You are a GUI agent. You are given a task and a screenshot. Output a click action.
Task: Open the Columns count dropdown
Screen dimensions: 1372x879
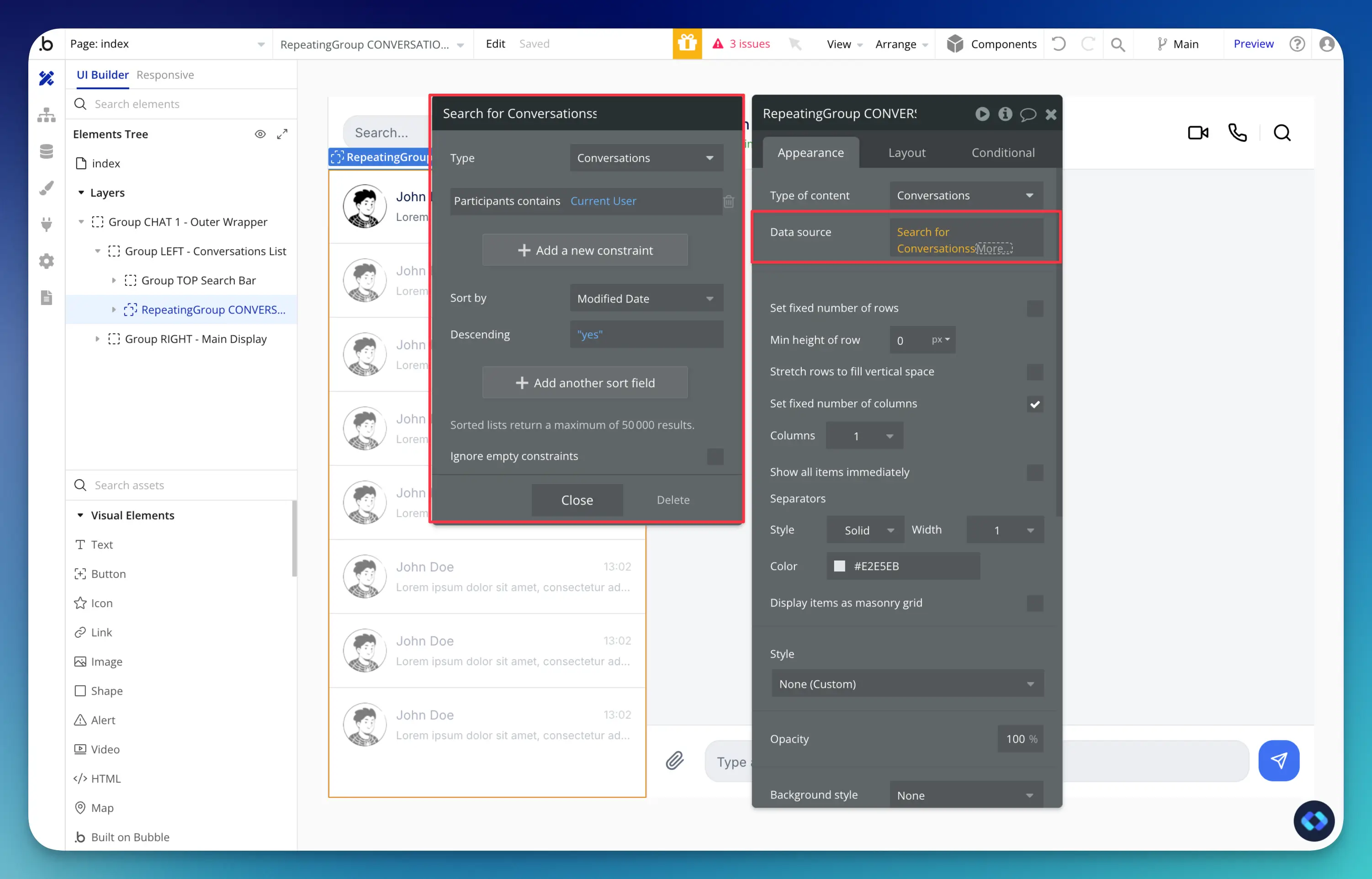point(864,436)
